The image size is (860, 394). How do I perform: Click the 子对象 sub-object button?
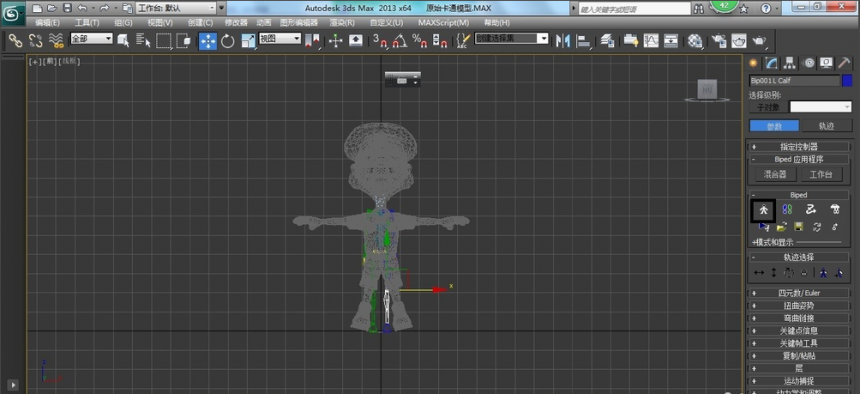coord(768,107)
